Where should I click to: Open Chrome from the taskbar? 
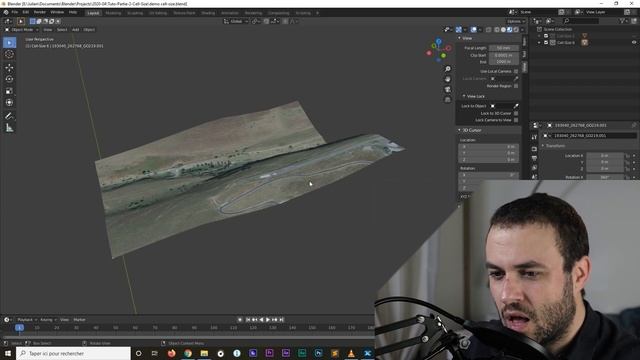188,353
